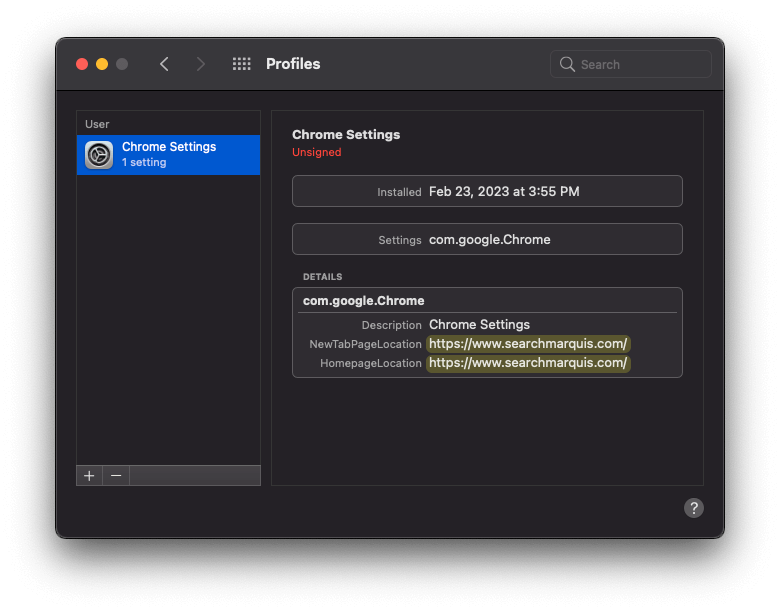Image resolution: width=780 pixels, height=612 pixels.
Task: Close the Profiles window
Action: point(82,64)
